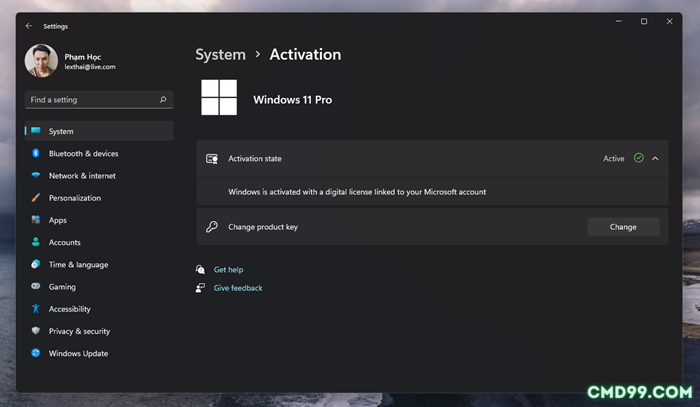This screenshot has width=700, height=407.
Task: Open the Personalization label
Action: click(75, 198)
